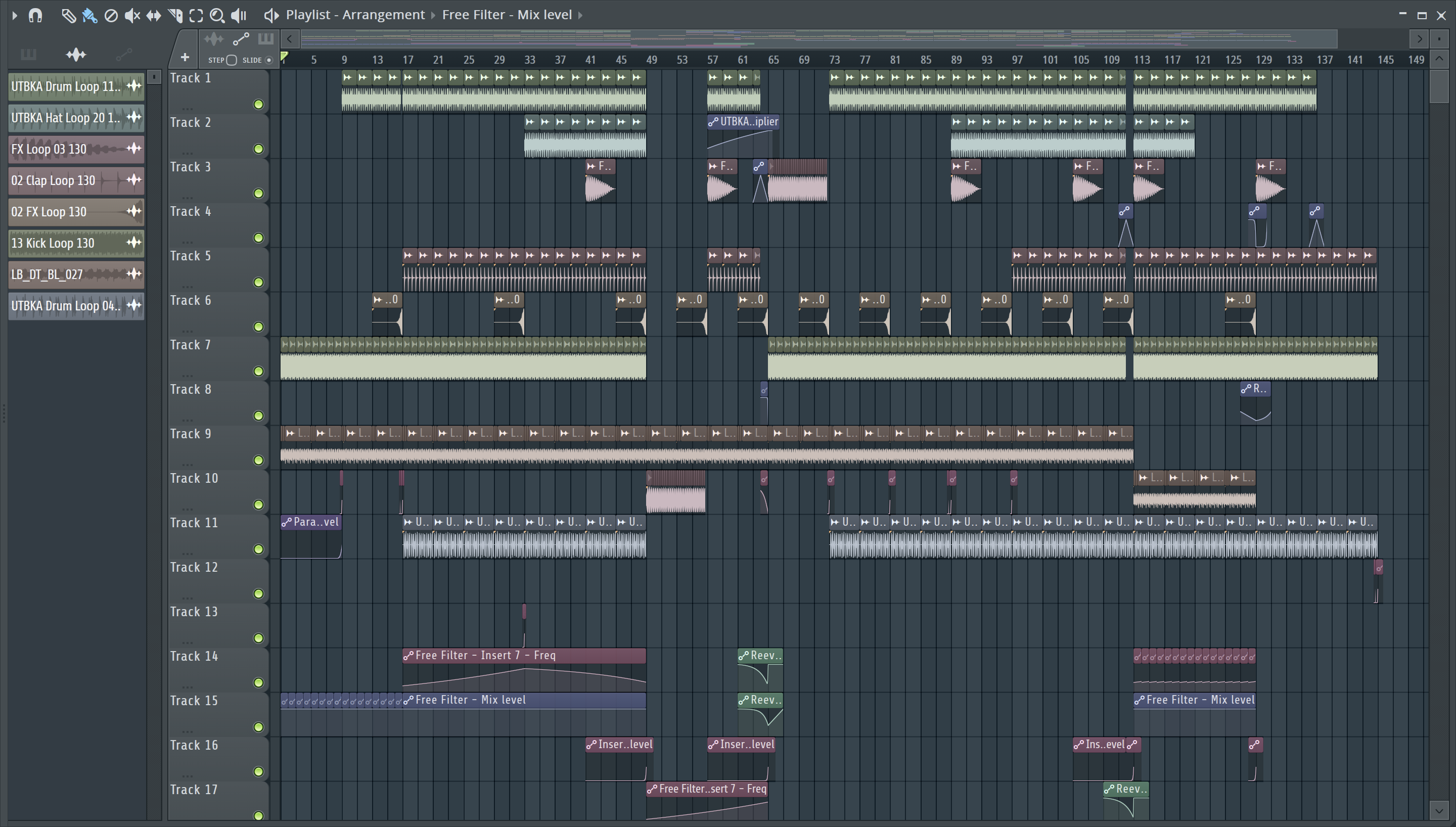Image resolution: width=1456 pixels, height=827 pixels.
Task: Click the vertical scroll down arrow
Action: coord(1439,810)
